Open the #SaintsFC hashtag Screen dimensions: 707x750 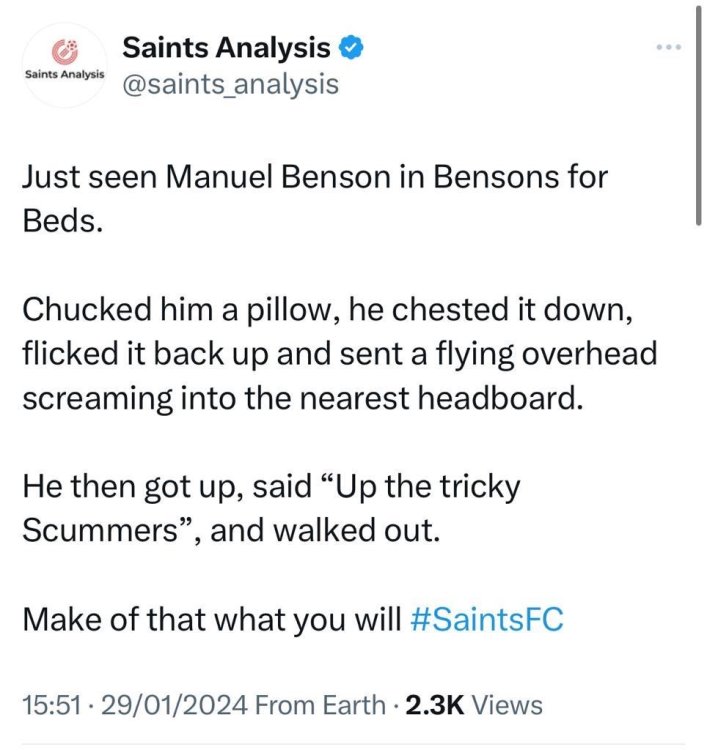point(487,620)
